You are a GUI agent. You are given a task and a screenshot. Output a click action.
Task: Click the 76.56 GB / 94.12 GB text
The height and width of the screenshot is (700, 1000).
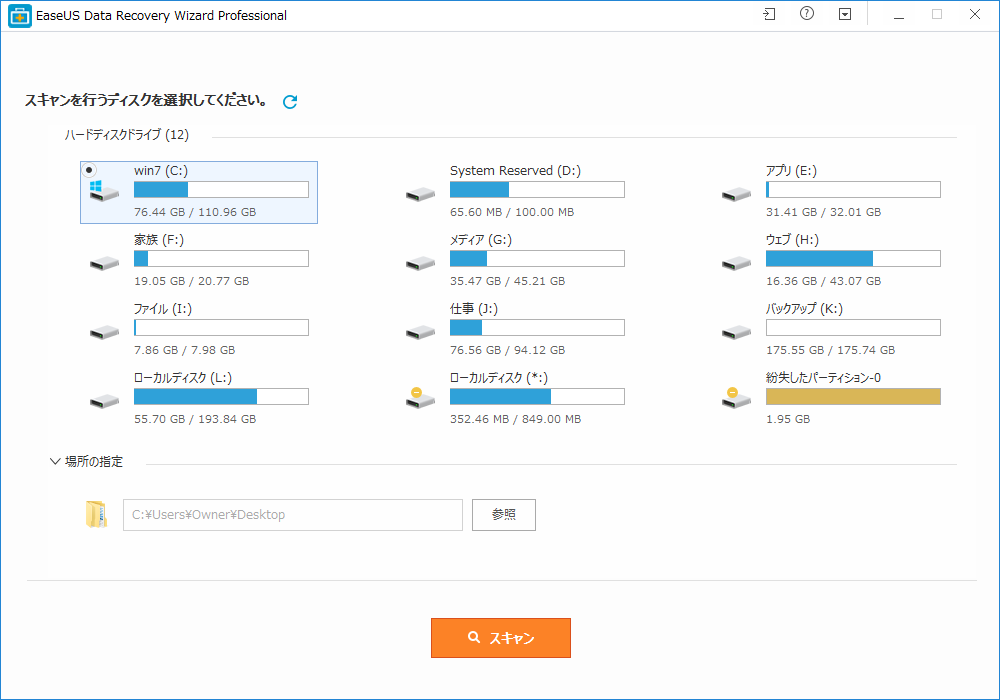508,350
